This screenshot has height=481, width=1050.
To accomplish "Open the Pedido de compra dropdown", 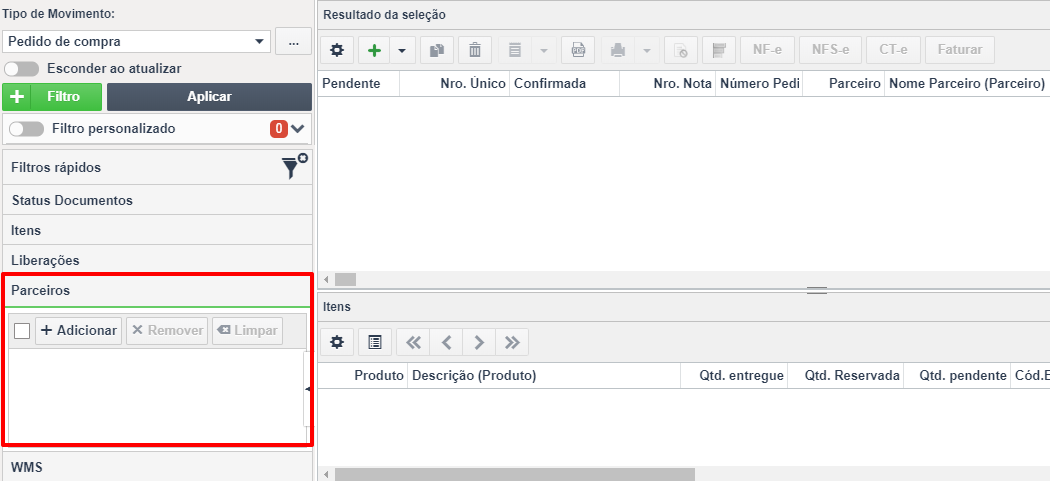I will point(137,42).
